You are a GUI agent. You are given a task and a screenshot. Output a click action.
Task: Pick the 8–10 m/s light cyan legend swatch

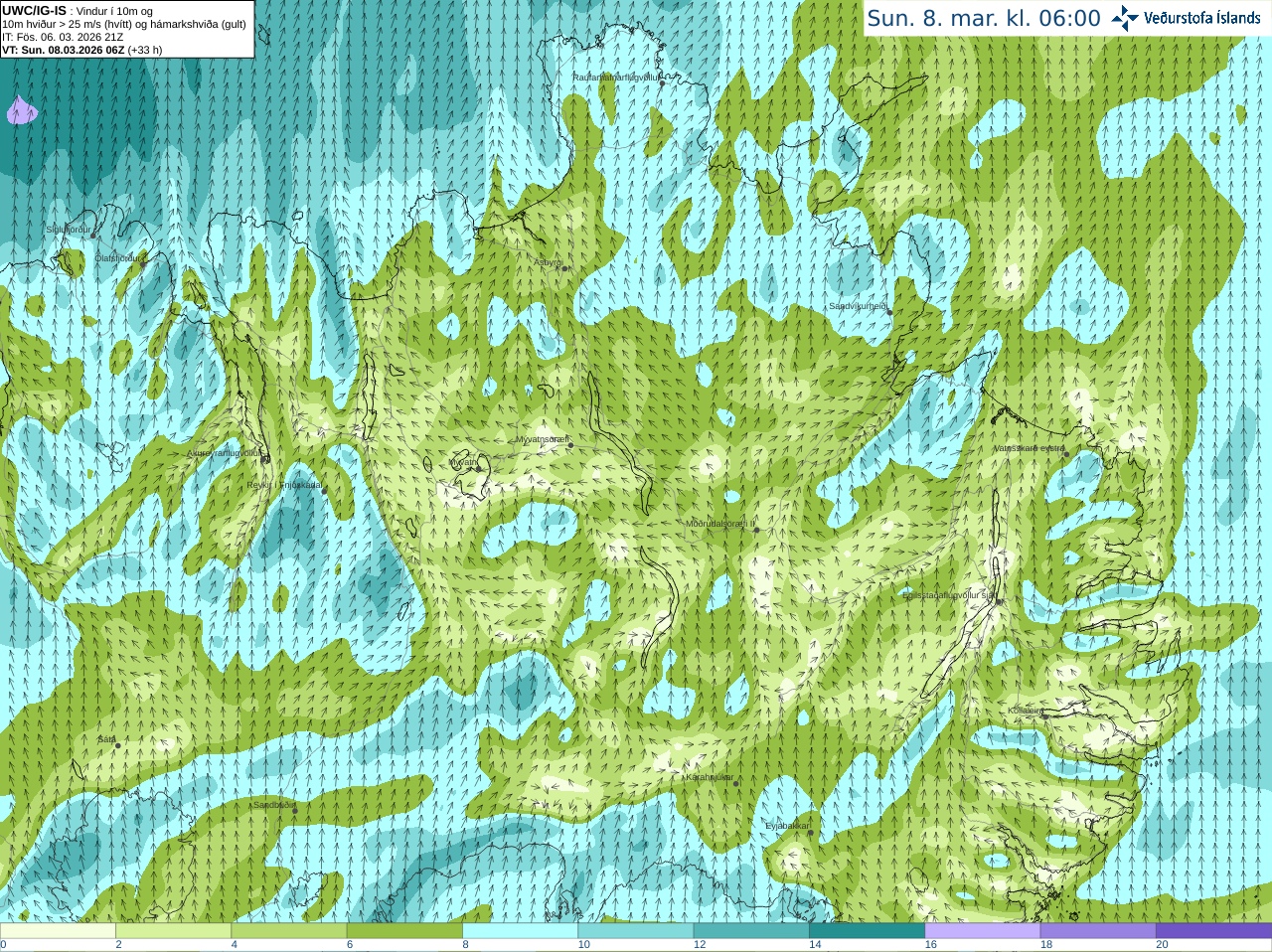click(520, 931)
